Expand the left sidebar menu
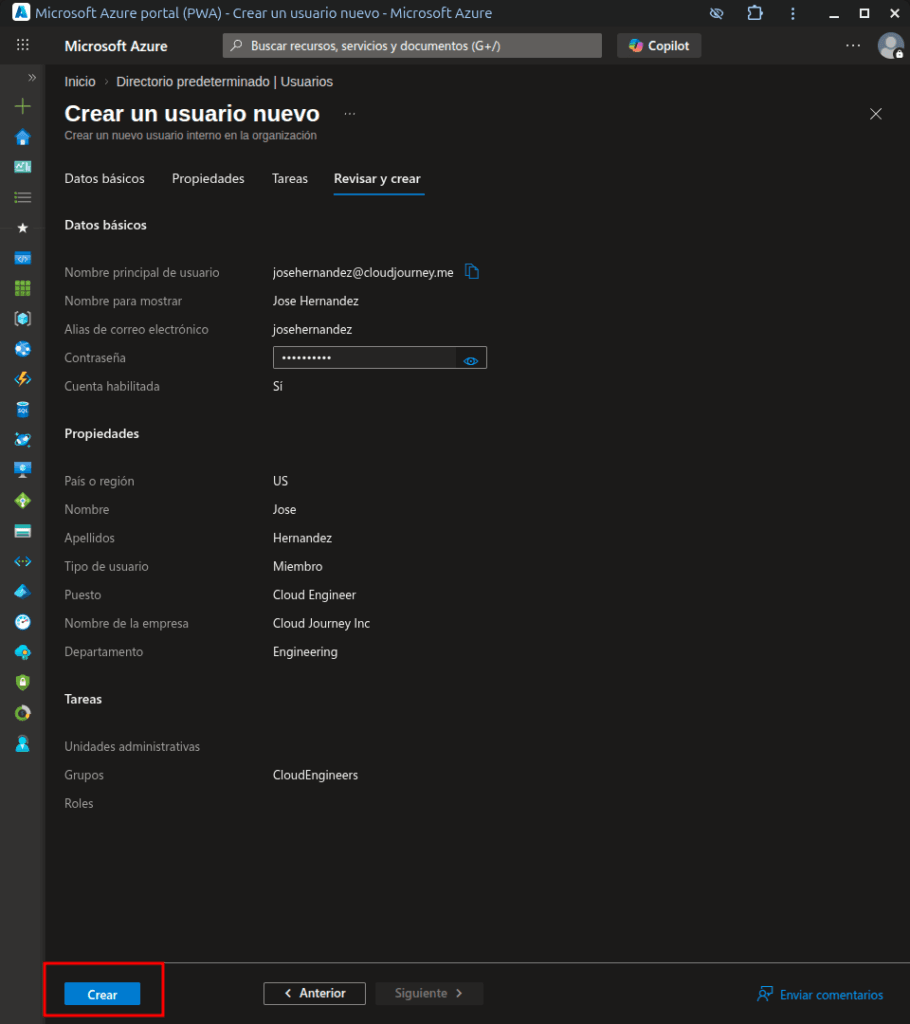Screen dimensions: 910x1024 (32, 77)
